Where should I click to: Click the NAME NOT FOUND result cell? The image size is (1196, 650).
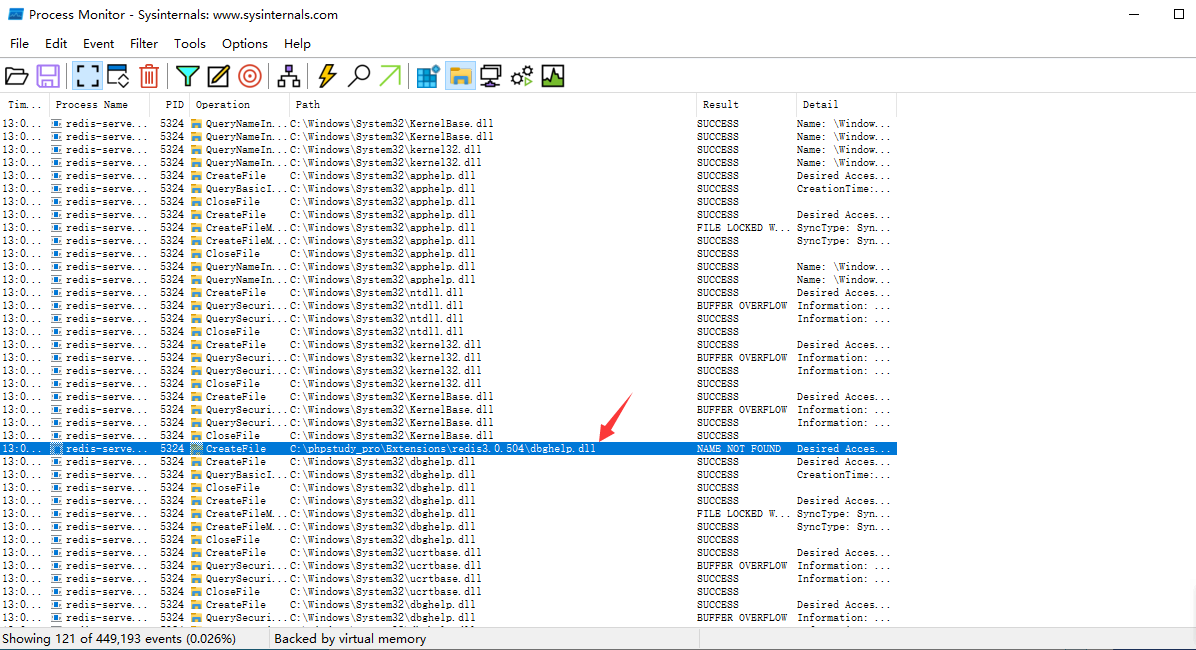tap(738, 449)
